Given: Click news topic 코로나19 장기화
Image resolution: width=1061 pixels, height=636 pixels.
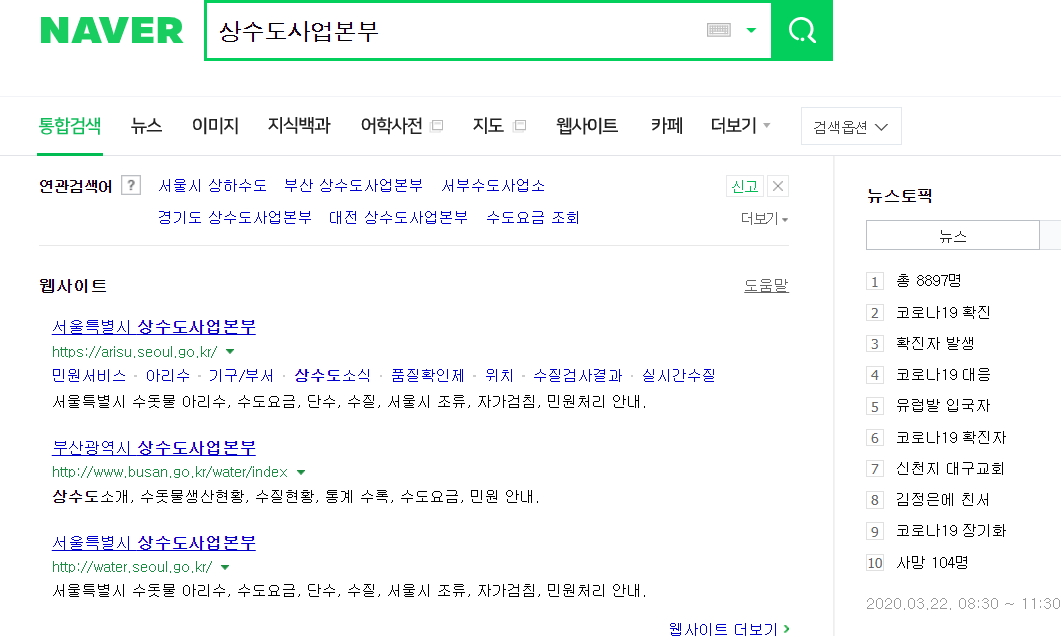Looking at the screenshot, I should click(951, 531).
